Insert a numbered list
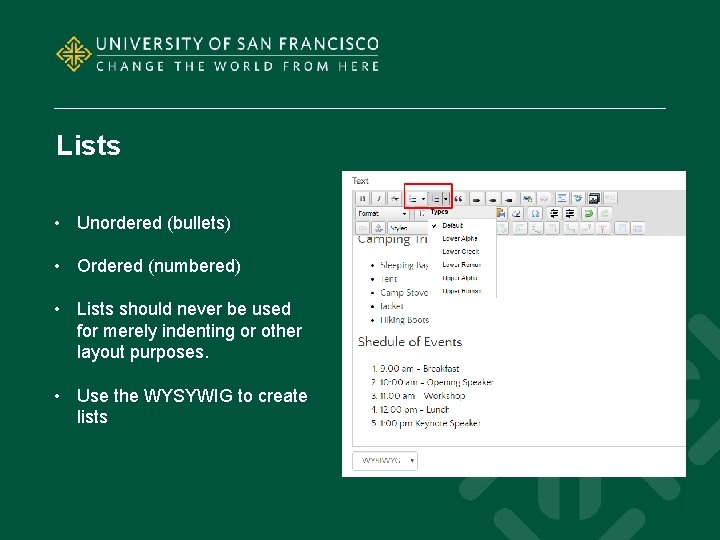The image size is (720, 540). 436,199
